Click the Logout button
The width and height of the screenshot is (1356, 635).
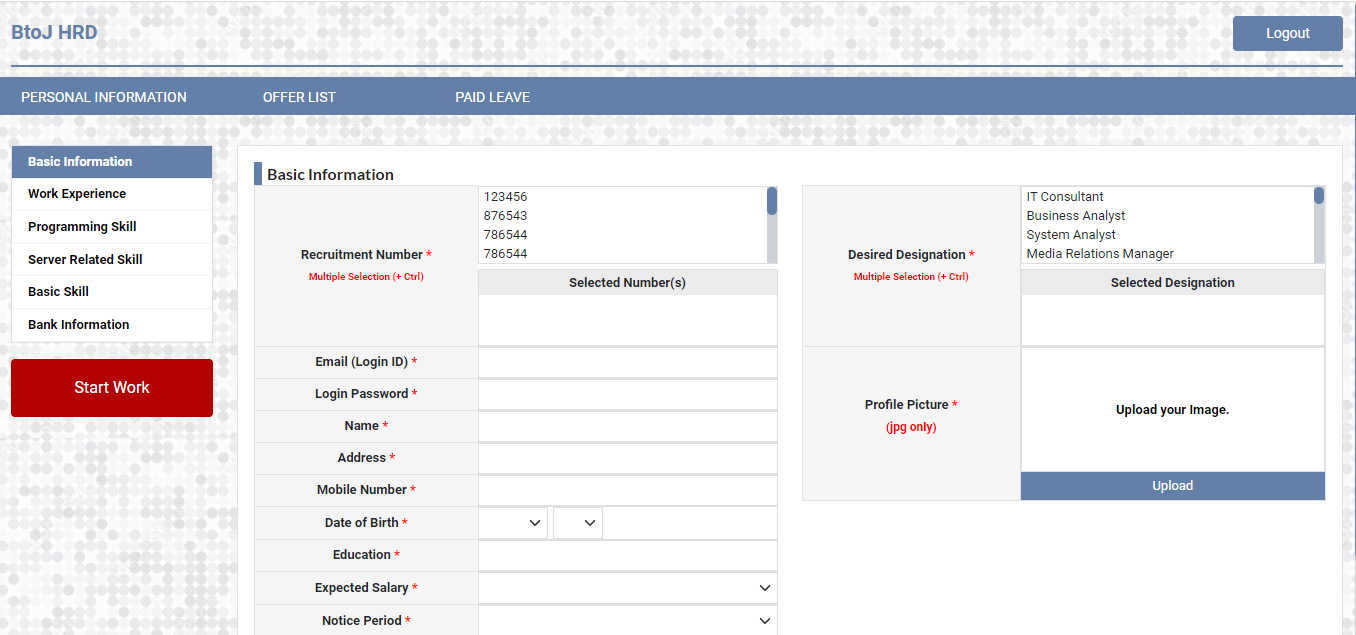(x=1287, y=33)
